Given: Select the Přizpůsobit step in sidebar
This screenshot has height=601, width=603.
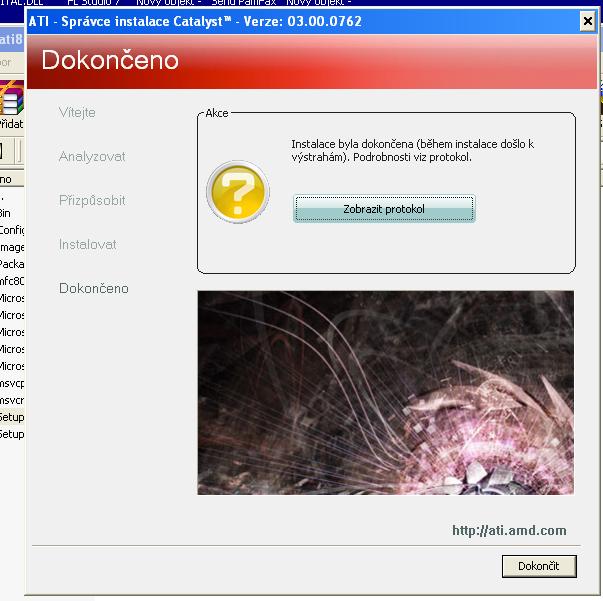Looking at the screenshot, I should [92, 200].
